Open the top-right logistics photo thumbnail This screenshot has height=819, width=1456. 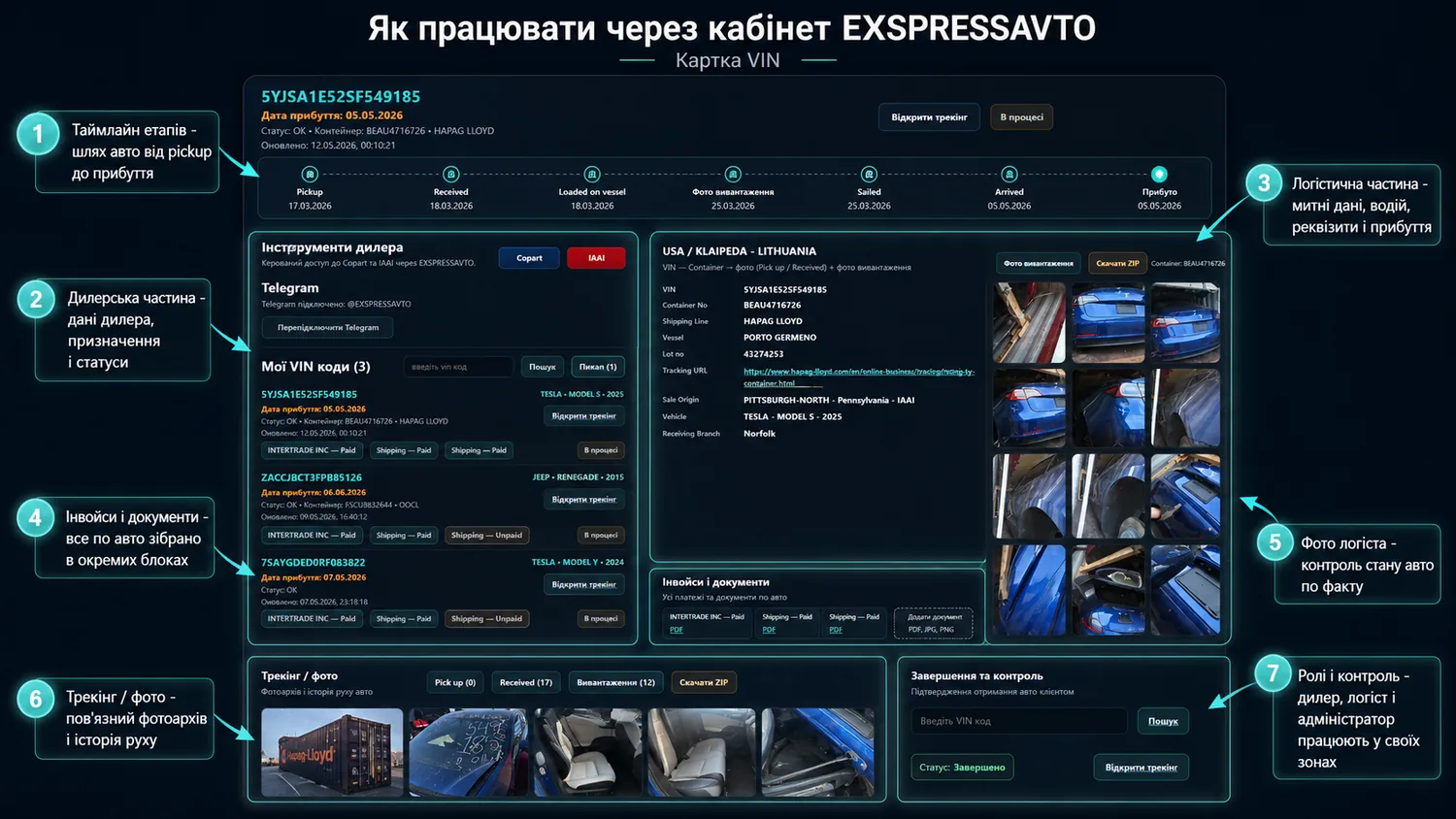click(x=1185, y=323)
